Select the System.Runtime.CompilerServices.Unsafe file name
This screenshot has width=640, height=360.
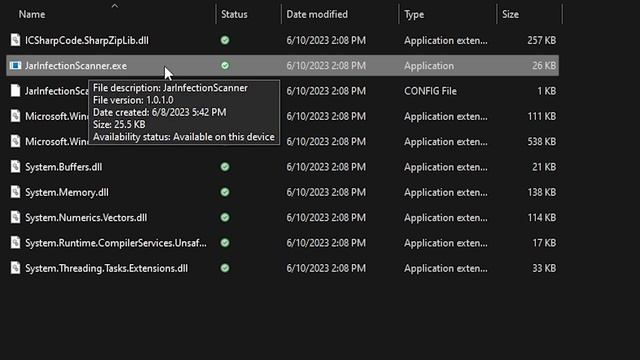point(116,243)
